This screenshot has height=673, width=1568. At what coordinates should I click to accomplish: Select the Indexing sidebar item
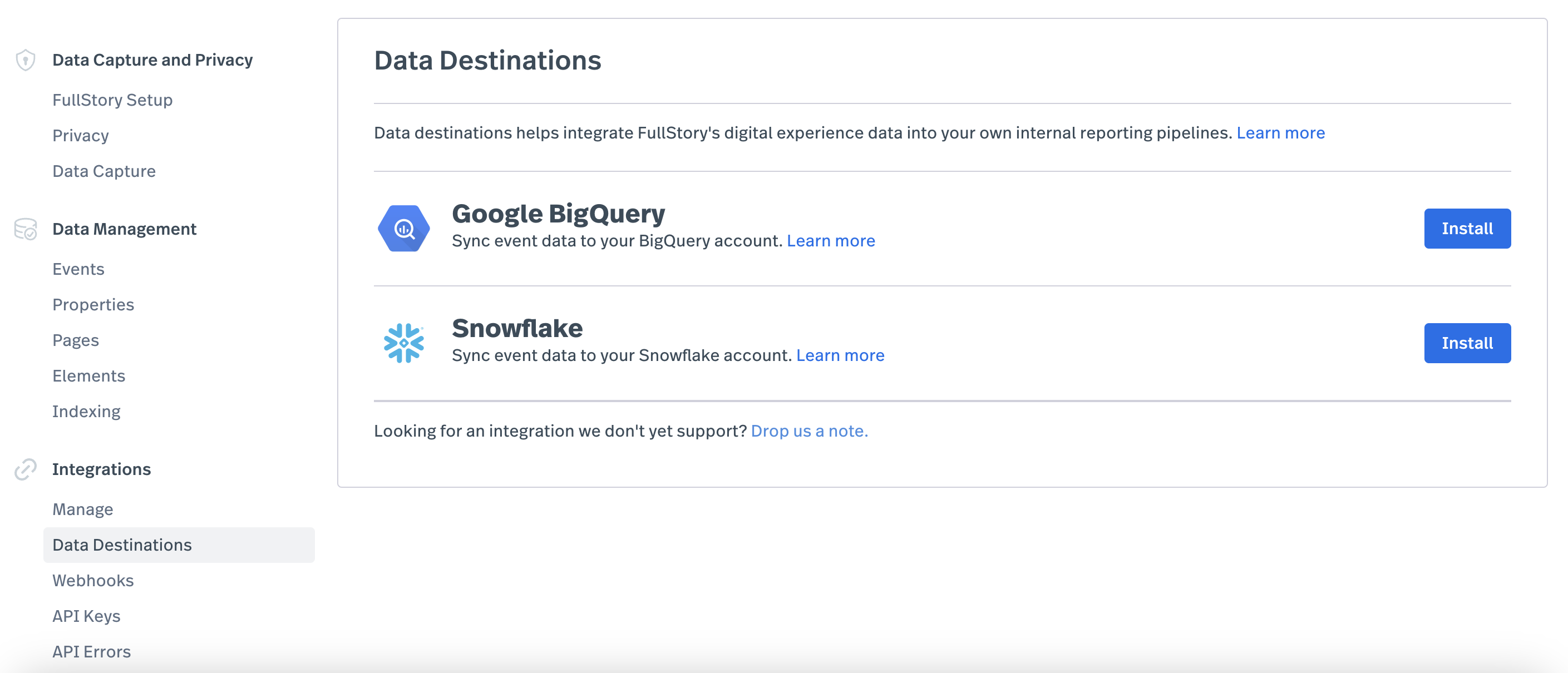[86, 412]
